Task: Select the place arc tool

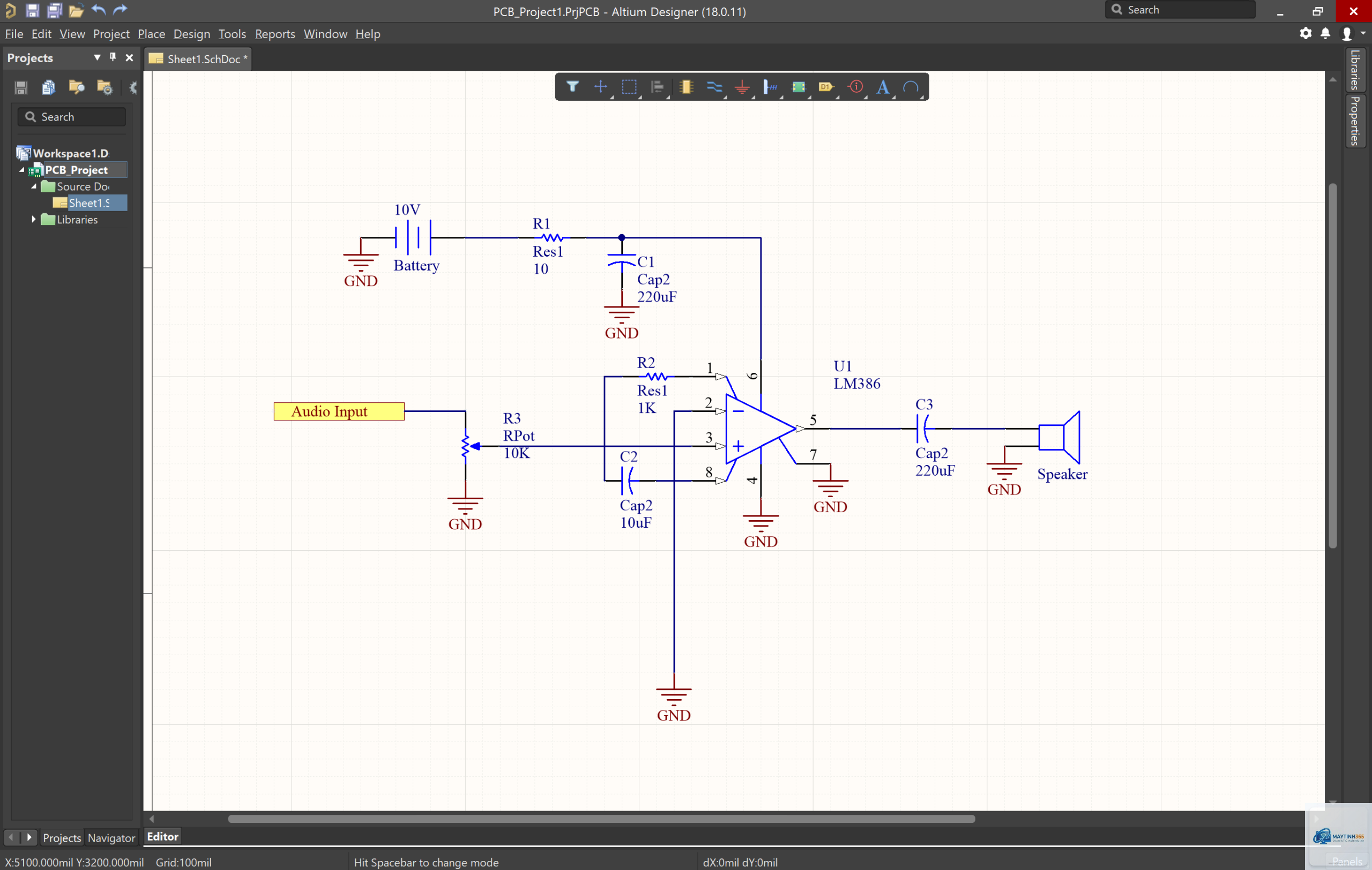Action: point(911,87)
